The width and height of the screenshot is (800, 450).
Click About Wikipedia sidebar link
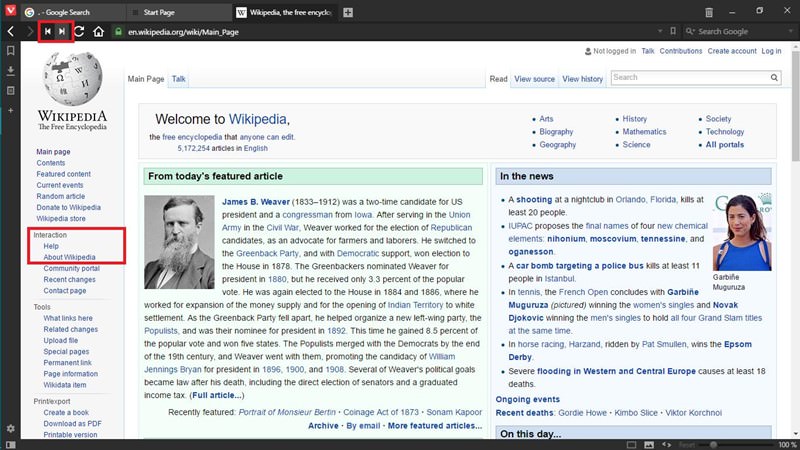[69, 257]
